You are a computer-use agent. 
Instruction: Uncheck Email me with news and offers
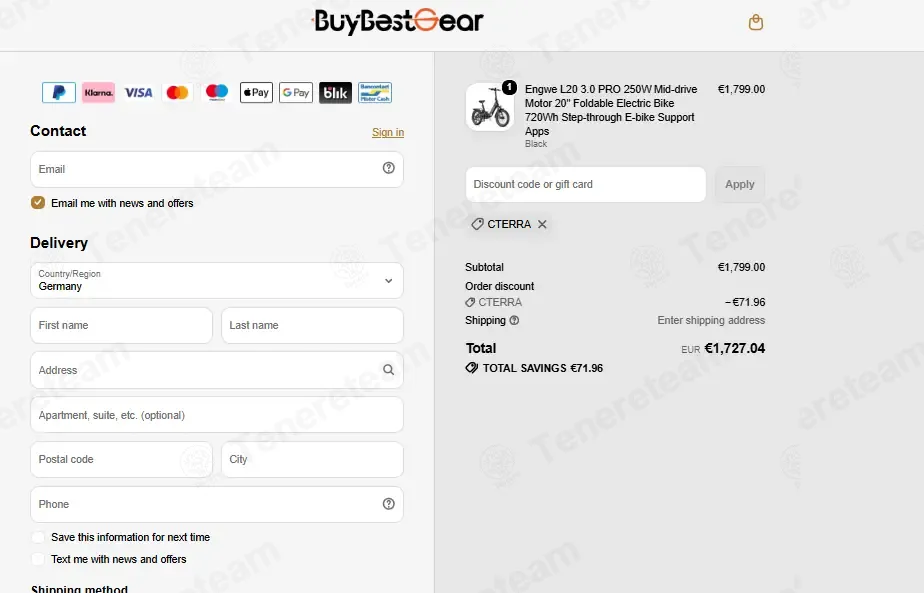(38, 203)
